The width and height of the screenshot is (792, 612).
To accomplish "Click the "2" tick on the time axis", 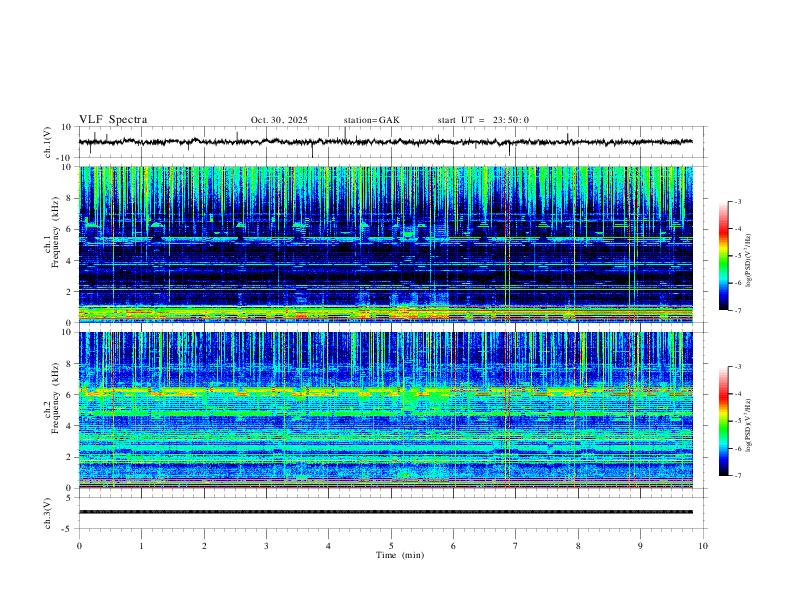I will (204, 546).
